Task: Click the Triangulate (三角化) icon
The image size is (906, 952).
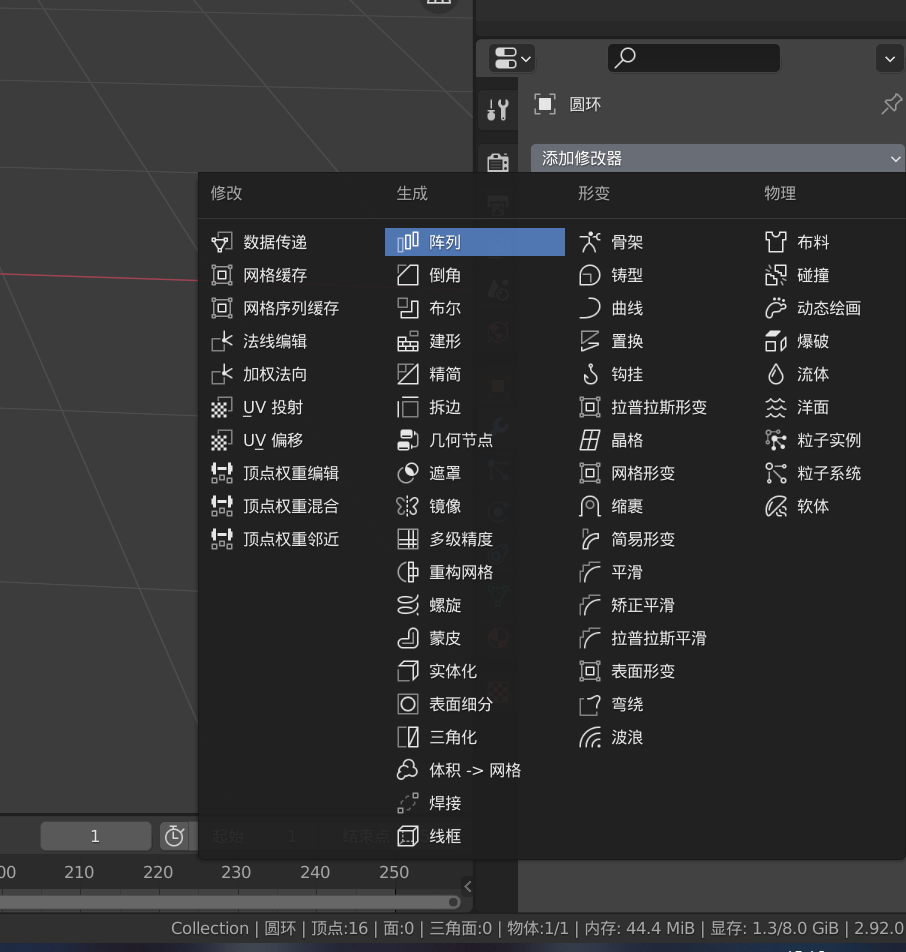Action: point(407,737)
